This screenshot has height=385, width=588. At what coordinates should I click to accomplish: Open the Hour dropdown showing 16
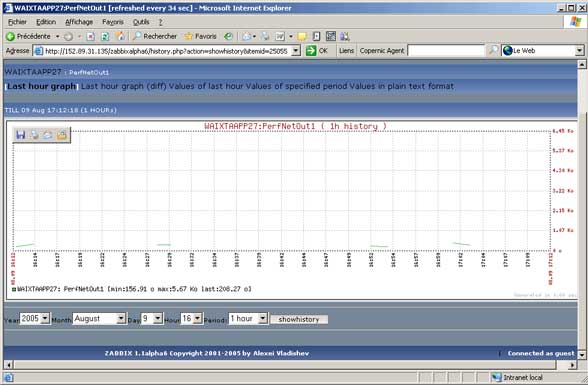tap(192, 319)
